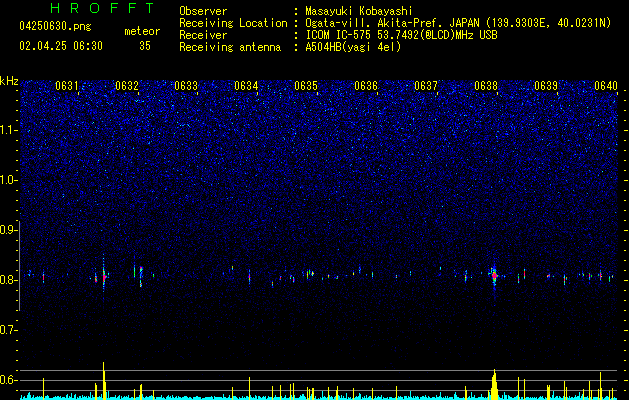Click the 0634 time marker
The image size is (629, 400).
(246, 86)
